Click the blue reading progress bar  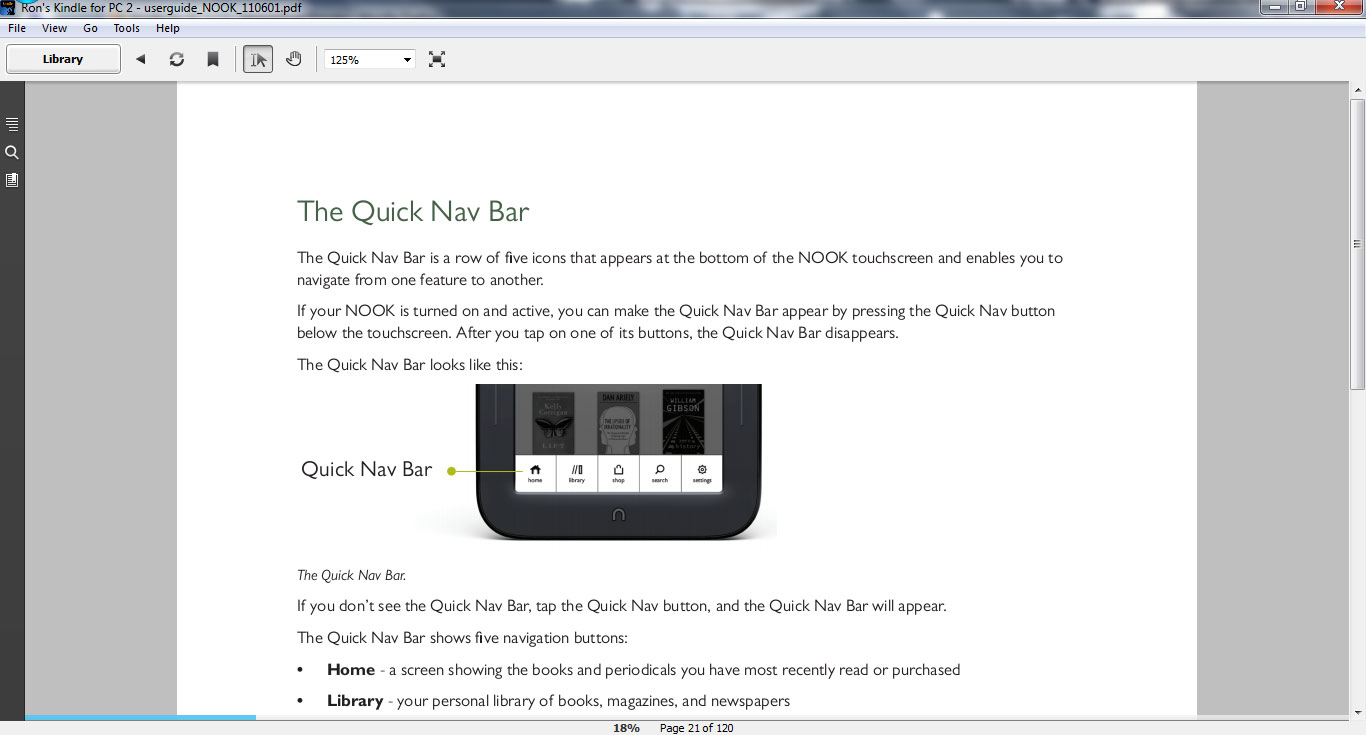pos(140,717)
